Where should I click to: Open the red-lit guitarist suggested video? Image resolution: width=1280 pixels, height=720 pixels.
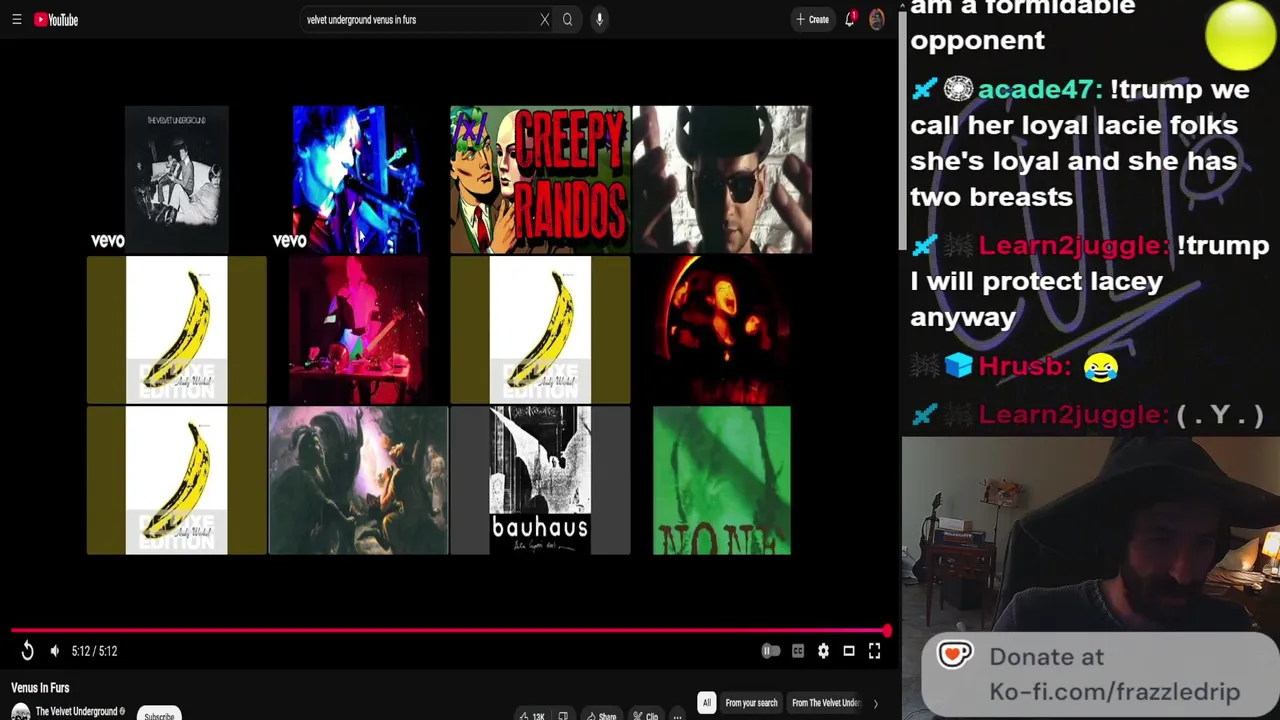tap(358, 330)
